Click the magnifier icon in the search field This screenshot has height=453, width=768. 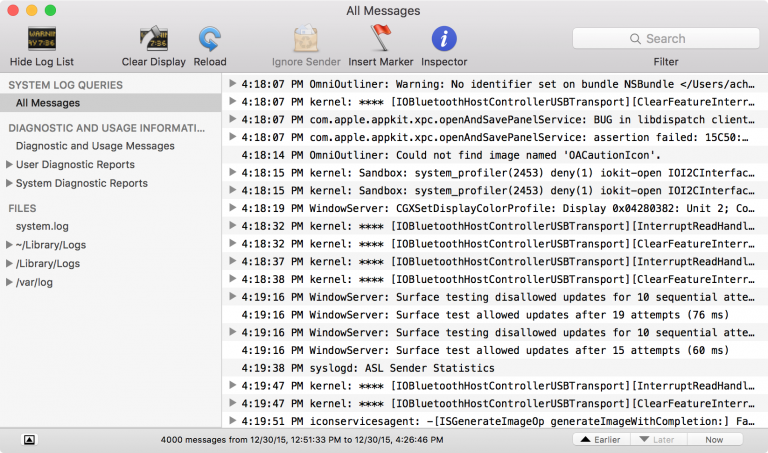coord(636,39)
